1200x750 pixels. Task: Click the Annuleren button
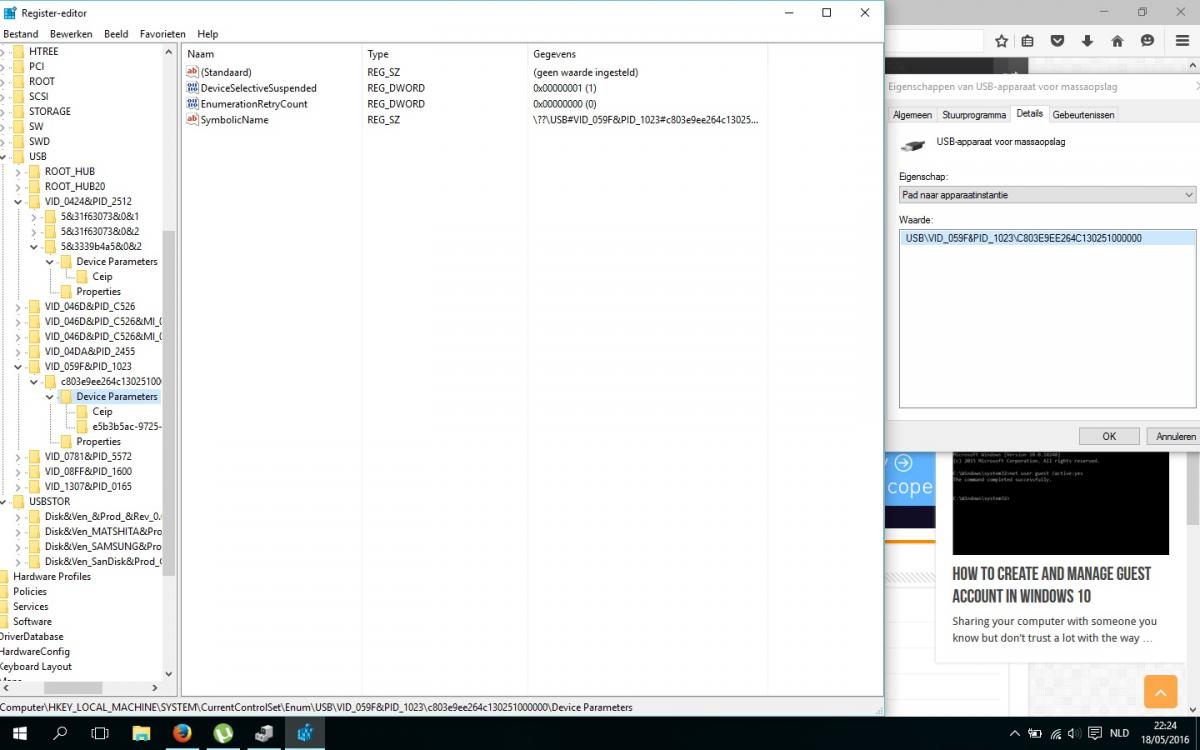[x=1175, y=436]
